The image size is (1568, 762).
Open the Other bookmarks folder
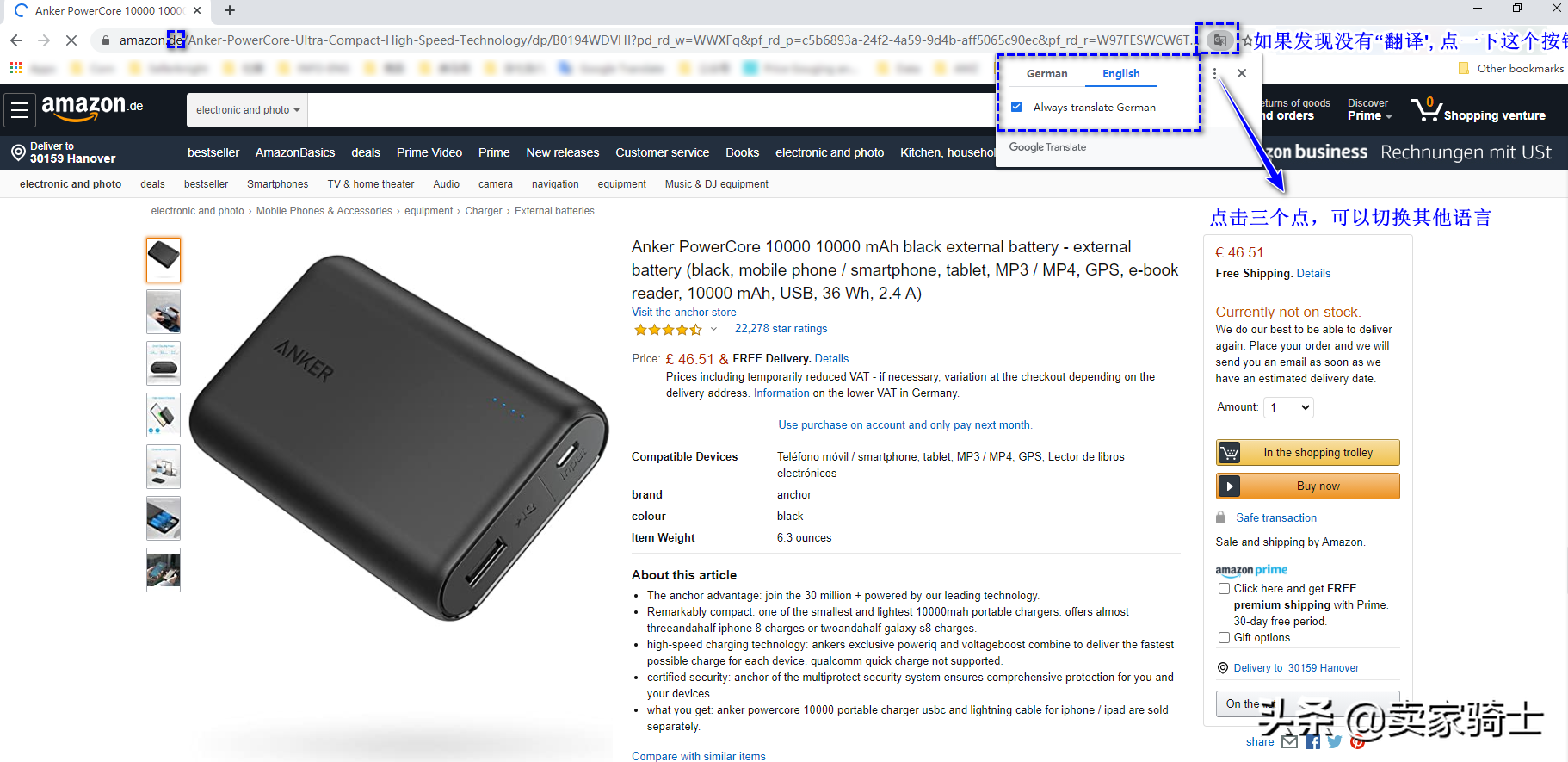click(1511, 68)
